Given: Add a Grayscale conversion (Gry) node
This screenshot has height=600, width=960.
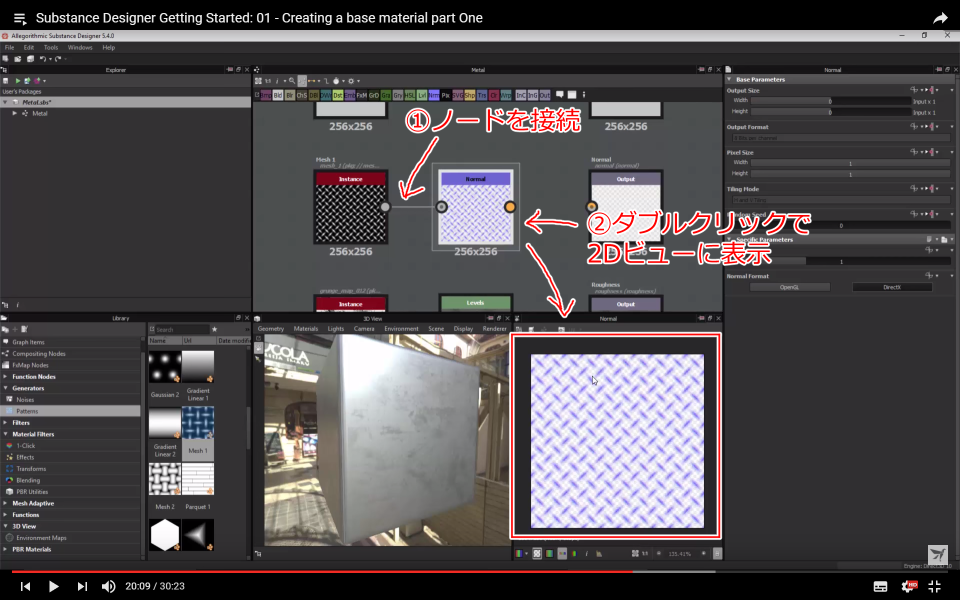Looking at the screenshot, I should coord(398,96).
